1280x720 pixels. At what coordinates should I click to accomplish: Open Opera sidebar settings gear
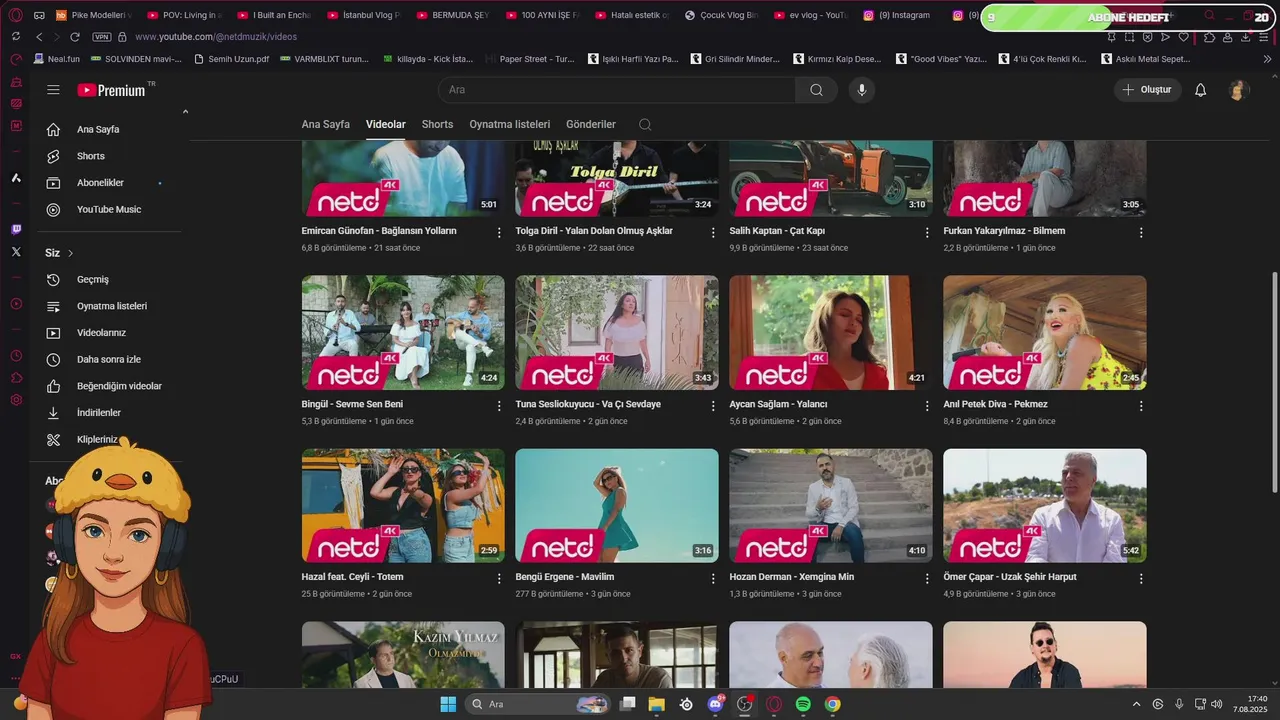(x=16, y=400)
